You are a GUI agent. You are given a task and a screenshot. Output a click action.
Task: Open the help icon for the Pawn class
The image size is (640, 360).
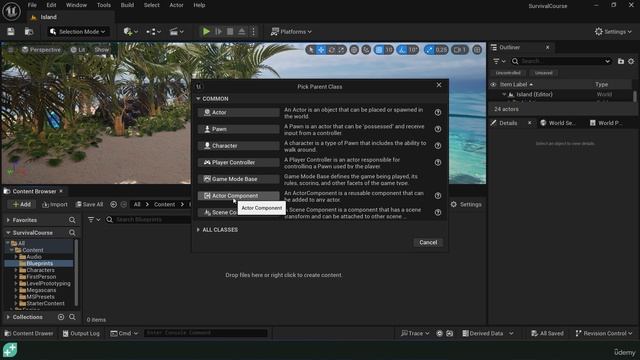click(x=438, y=129)
